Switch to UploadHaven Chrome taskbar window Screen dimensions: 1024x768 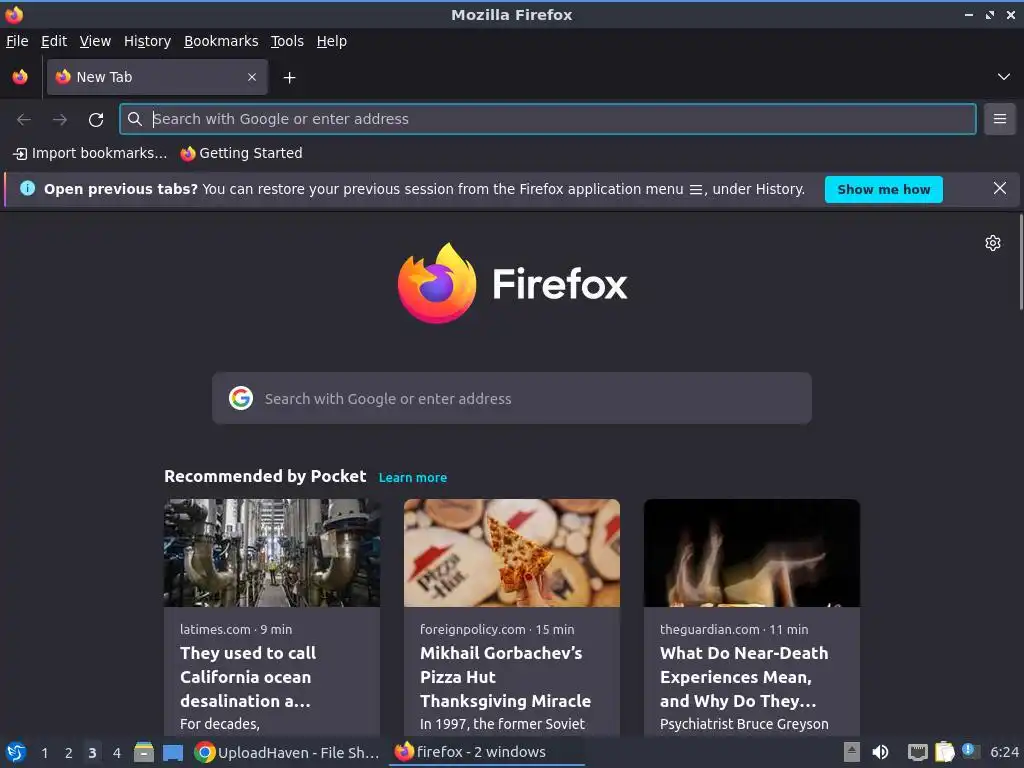pyautogui.click(x=287, y=752)
